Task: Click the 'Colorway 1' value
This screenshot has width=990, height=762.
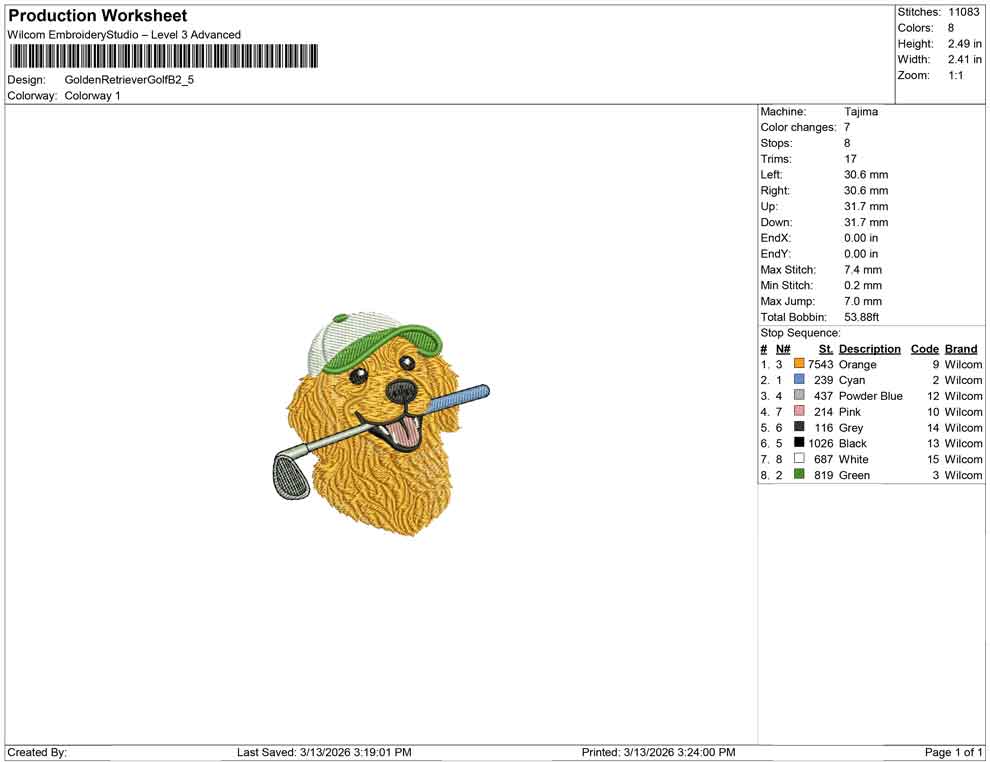Action: pos(92,96)
